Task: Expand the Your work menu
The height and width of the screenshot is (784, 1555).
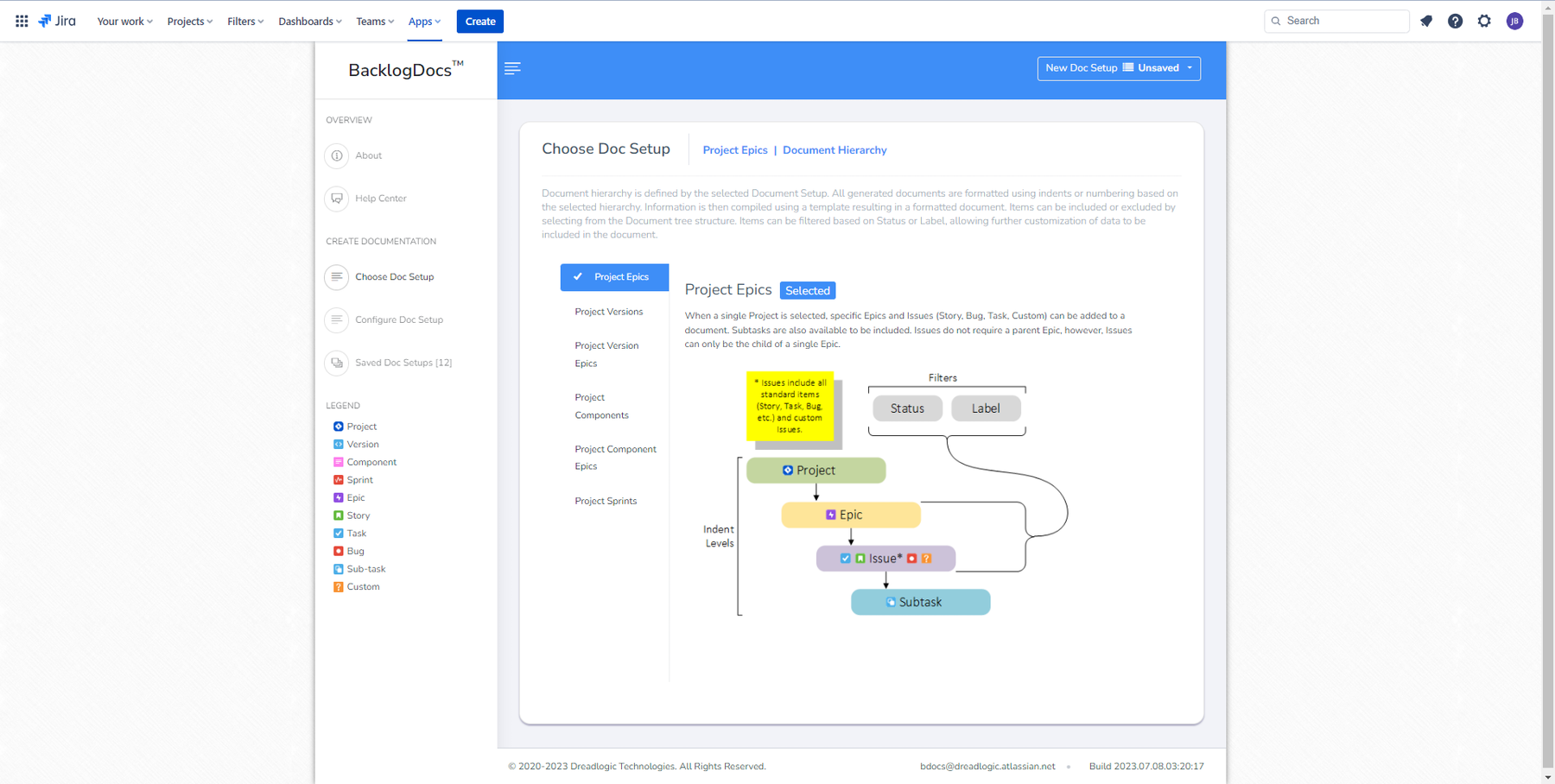Action: pyautogui.click(x=124, y=21)
